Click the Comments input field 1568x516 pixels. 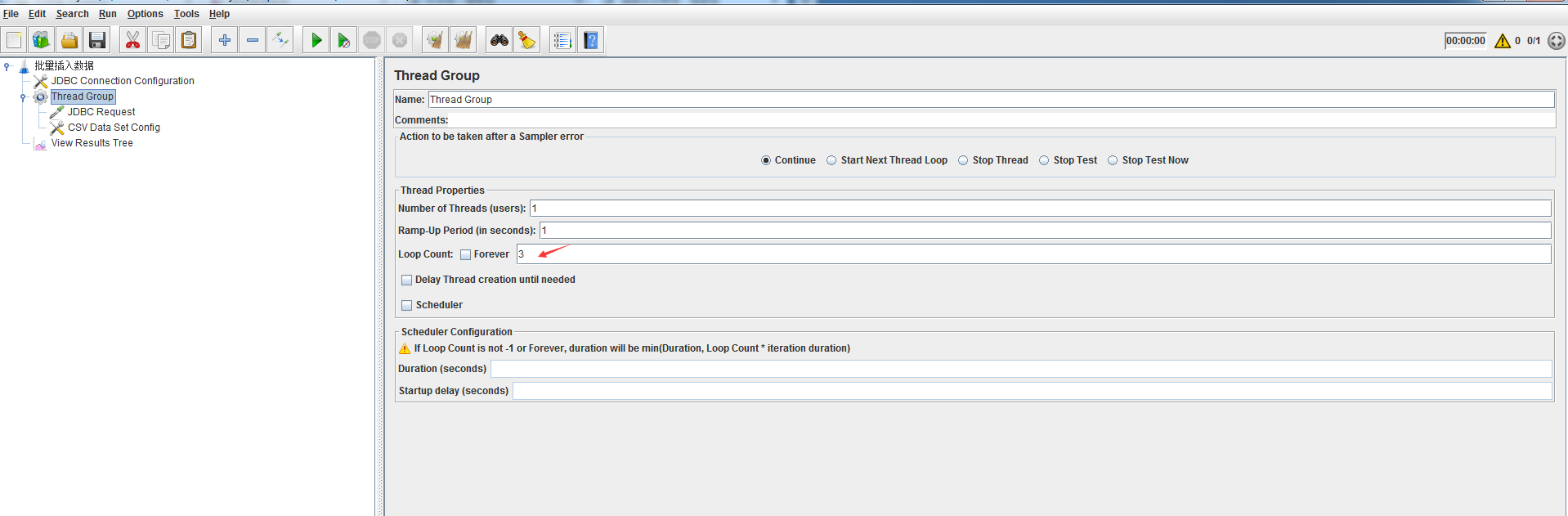1002,120
